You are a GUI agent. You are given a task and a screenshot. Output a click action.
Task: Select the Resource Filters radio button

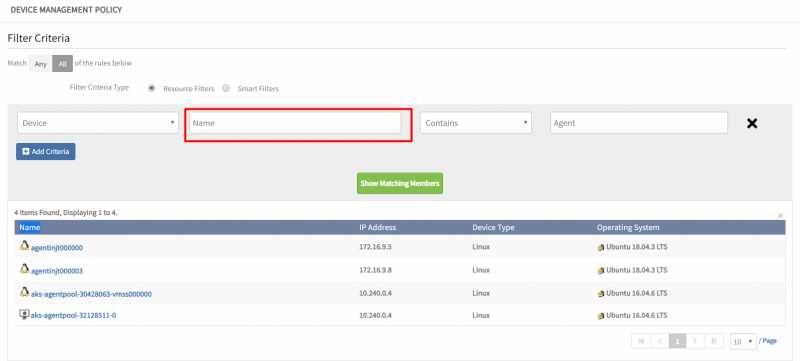(151, 88)
